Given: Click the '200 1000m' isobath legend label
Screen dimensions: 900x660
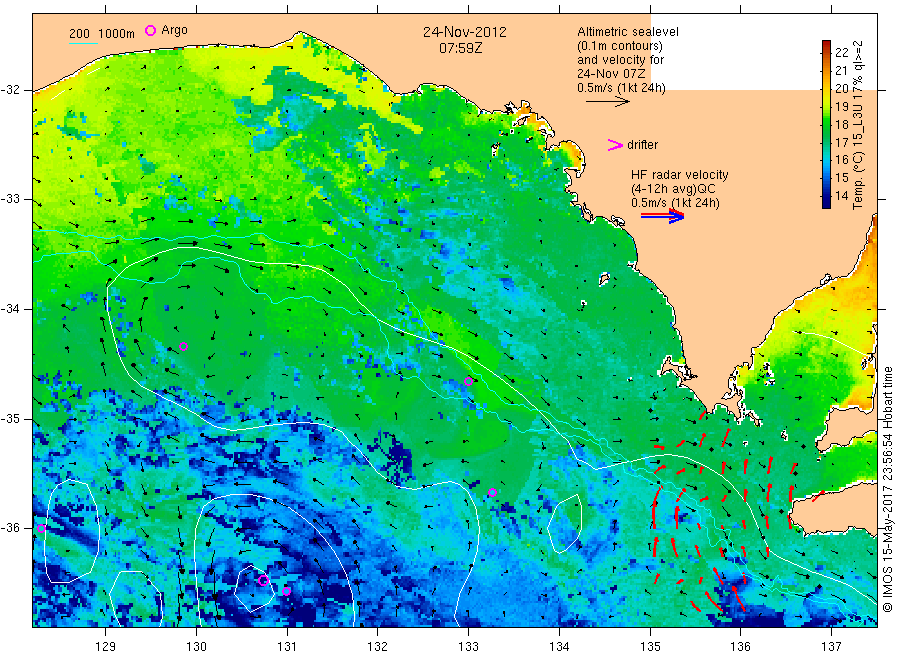Looking at the screenshot, I should [x=102, y=34].
